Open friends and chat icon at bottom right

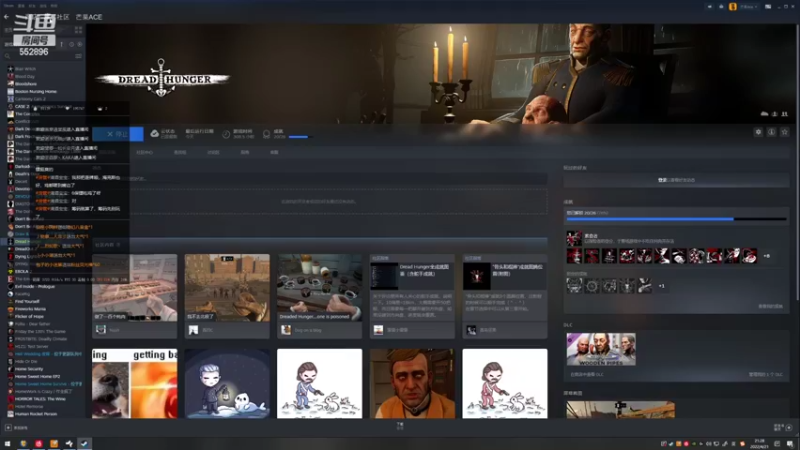(x=789, y=428)
